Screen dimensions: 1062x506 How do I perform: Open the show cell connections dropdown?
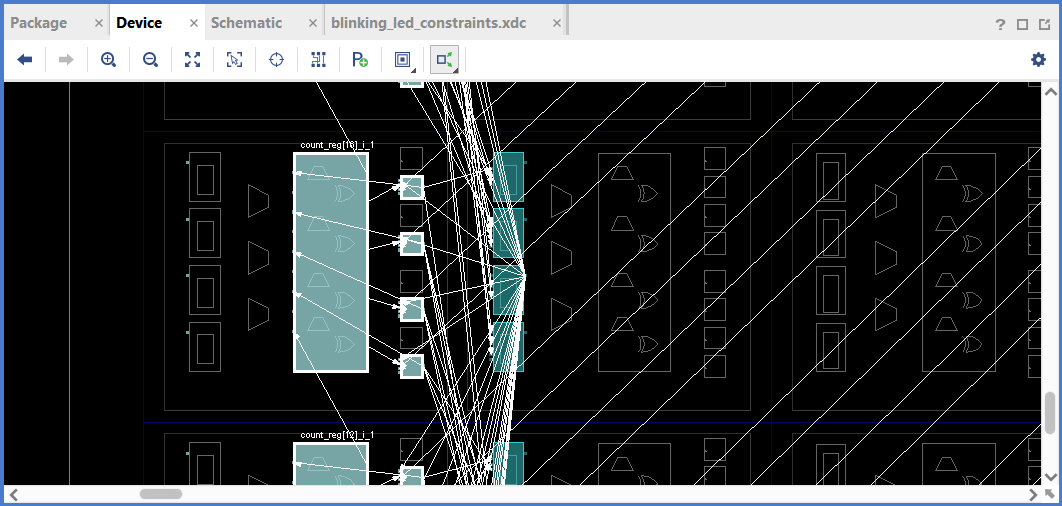[445, 60]
